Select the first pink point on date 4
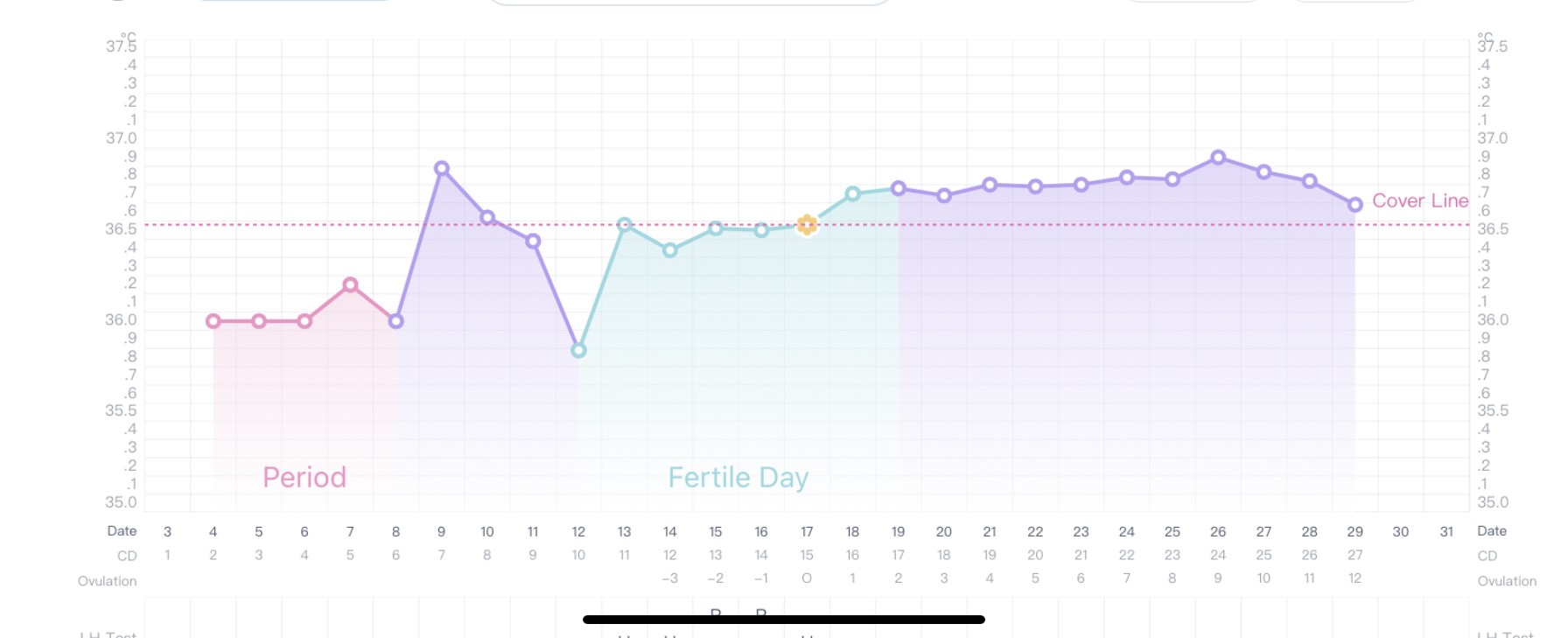1568x638 pixels. [x=213, y=321]
